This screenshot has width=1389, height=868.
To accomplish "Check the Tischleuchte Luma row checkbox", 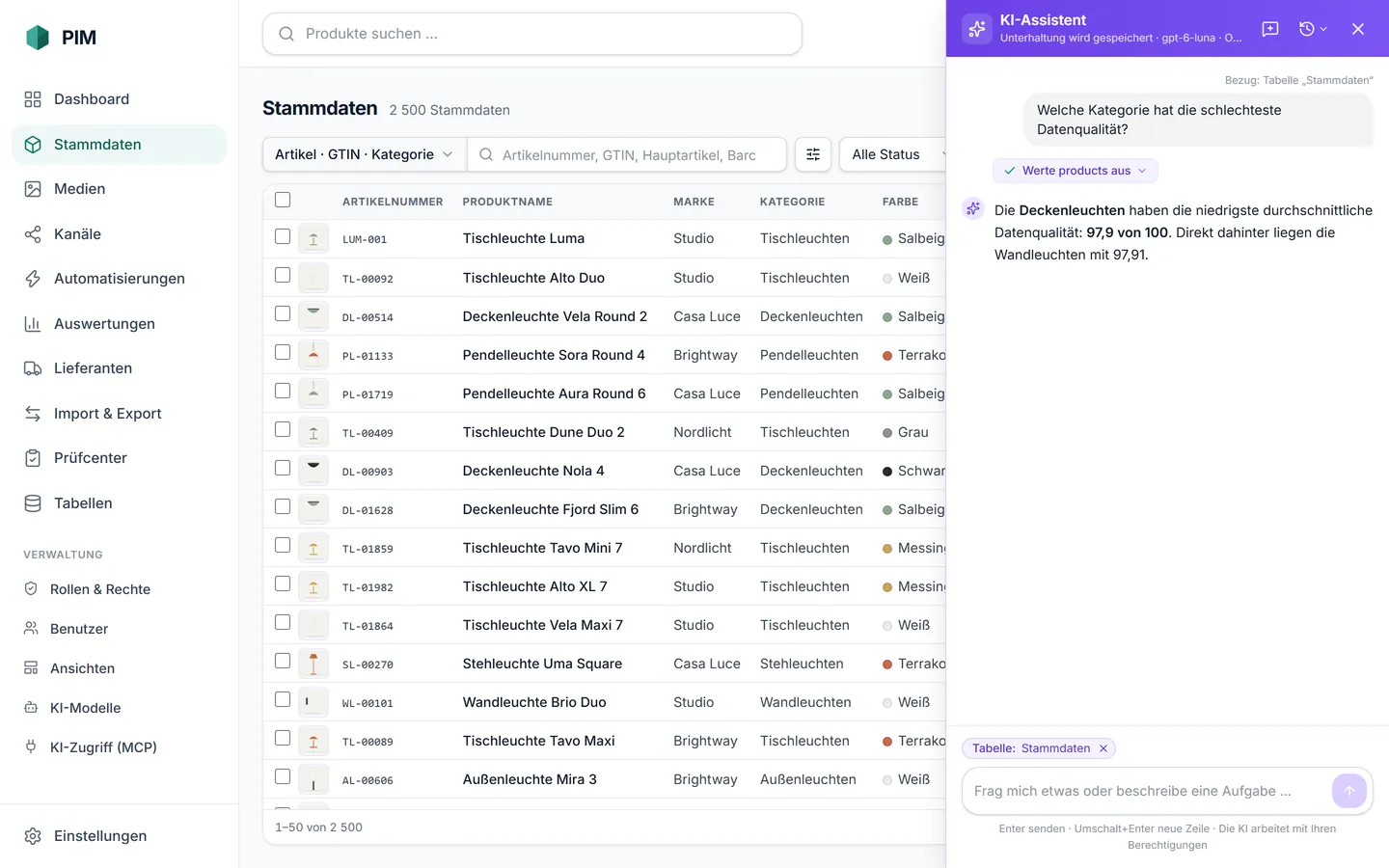I will click(283, 236).
